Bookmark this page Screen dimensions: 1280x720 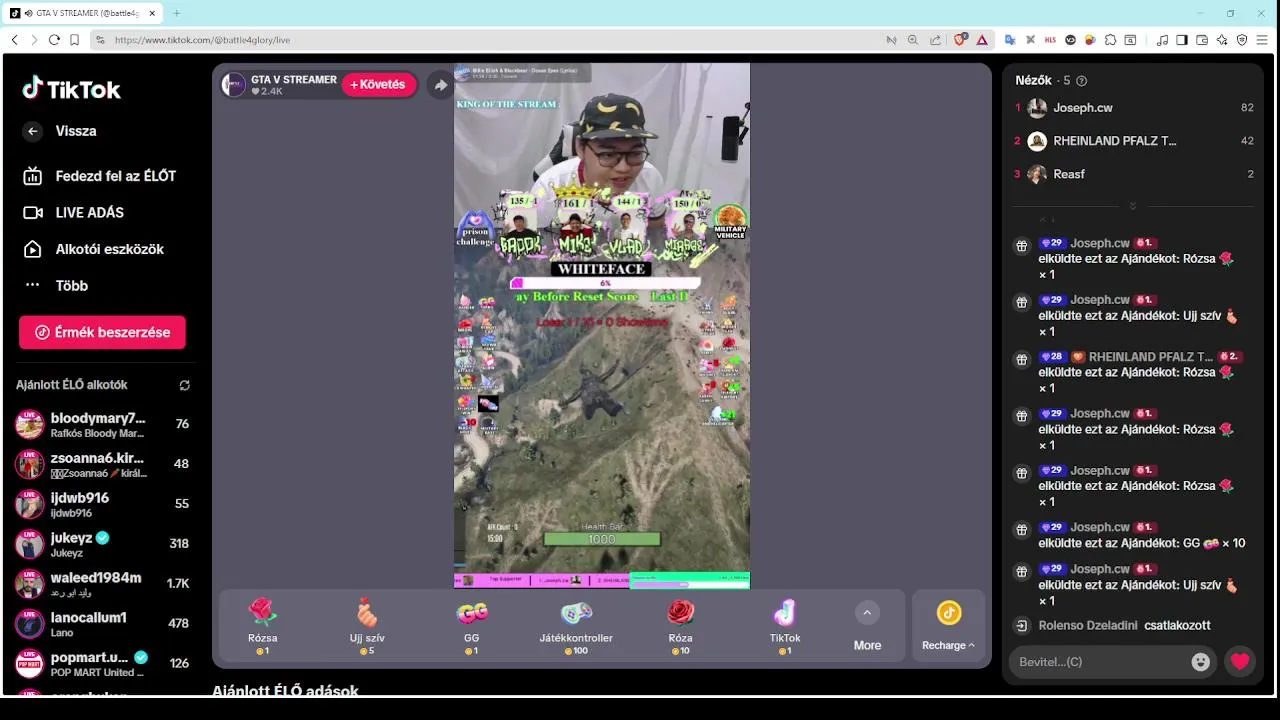click(x=74, y=40)
